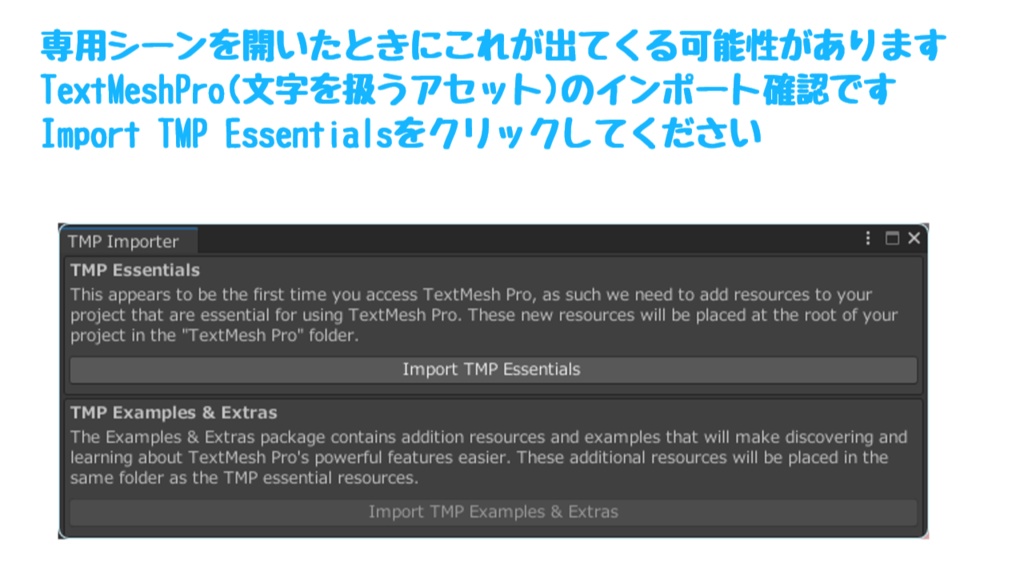1024x576 pixels.
Task: Click the Import TMP Essentials button
Action: [493, 370]
